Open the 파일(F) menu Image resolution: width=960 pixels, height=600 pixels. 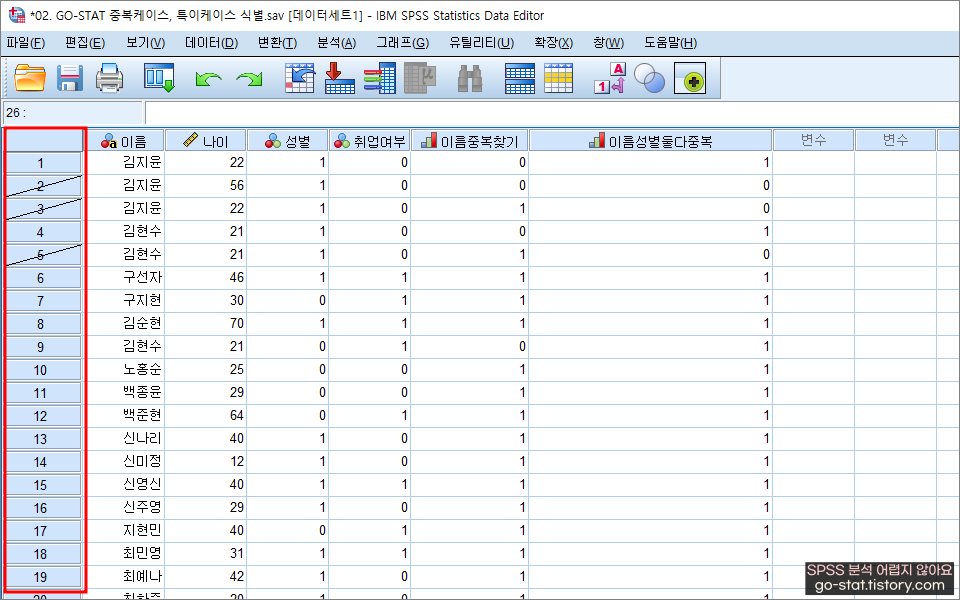(x=26, y=43)
